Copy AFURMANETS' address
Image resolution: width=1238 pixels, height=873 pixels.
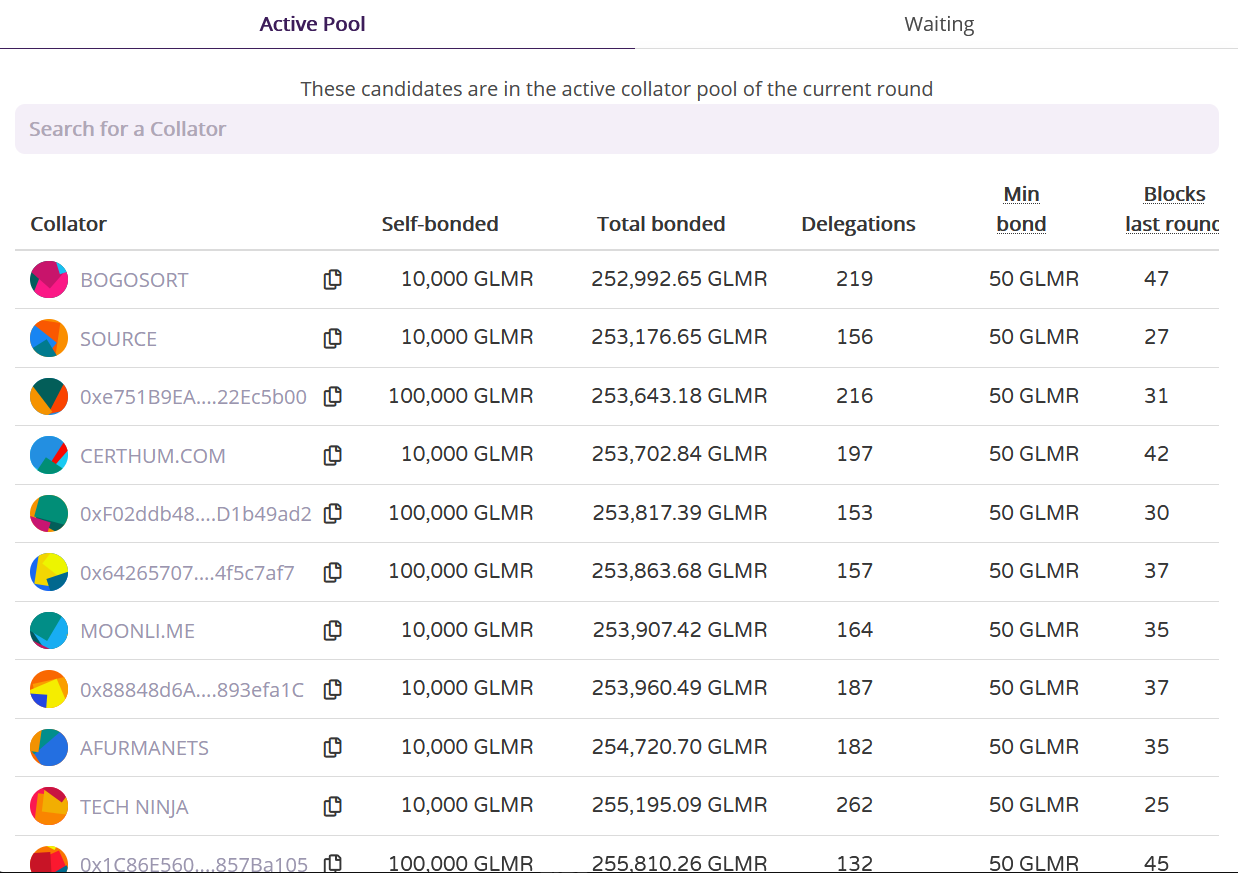tap(332, 747)
